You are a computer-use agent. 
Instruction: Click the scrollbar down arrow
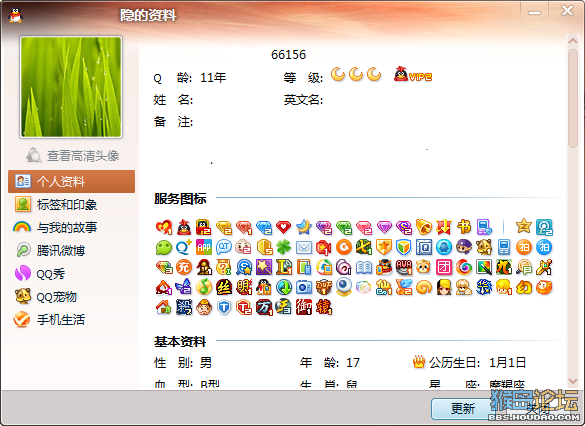click(x=573, y=381)
